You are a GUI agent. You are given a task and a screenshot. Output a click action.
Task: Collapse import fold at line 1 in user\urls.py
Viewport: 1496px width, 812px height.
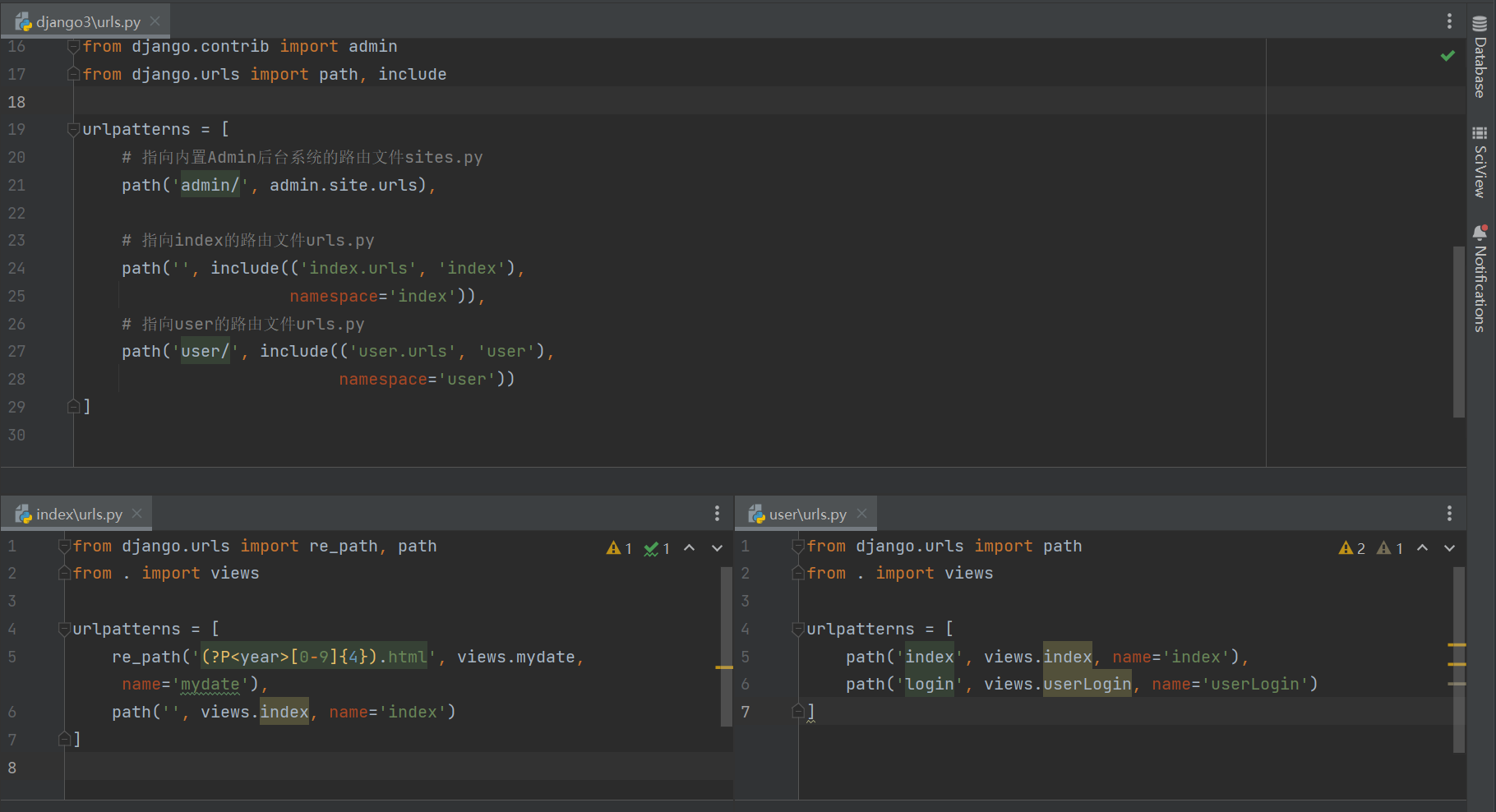(x=797, y=546)
